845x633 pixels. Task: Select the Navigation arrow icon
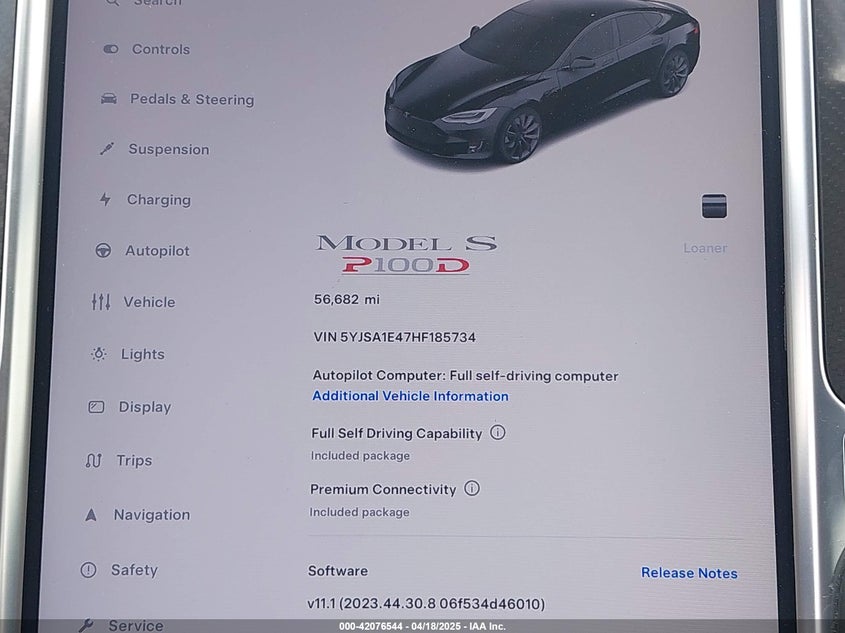(91, 515)
